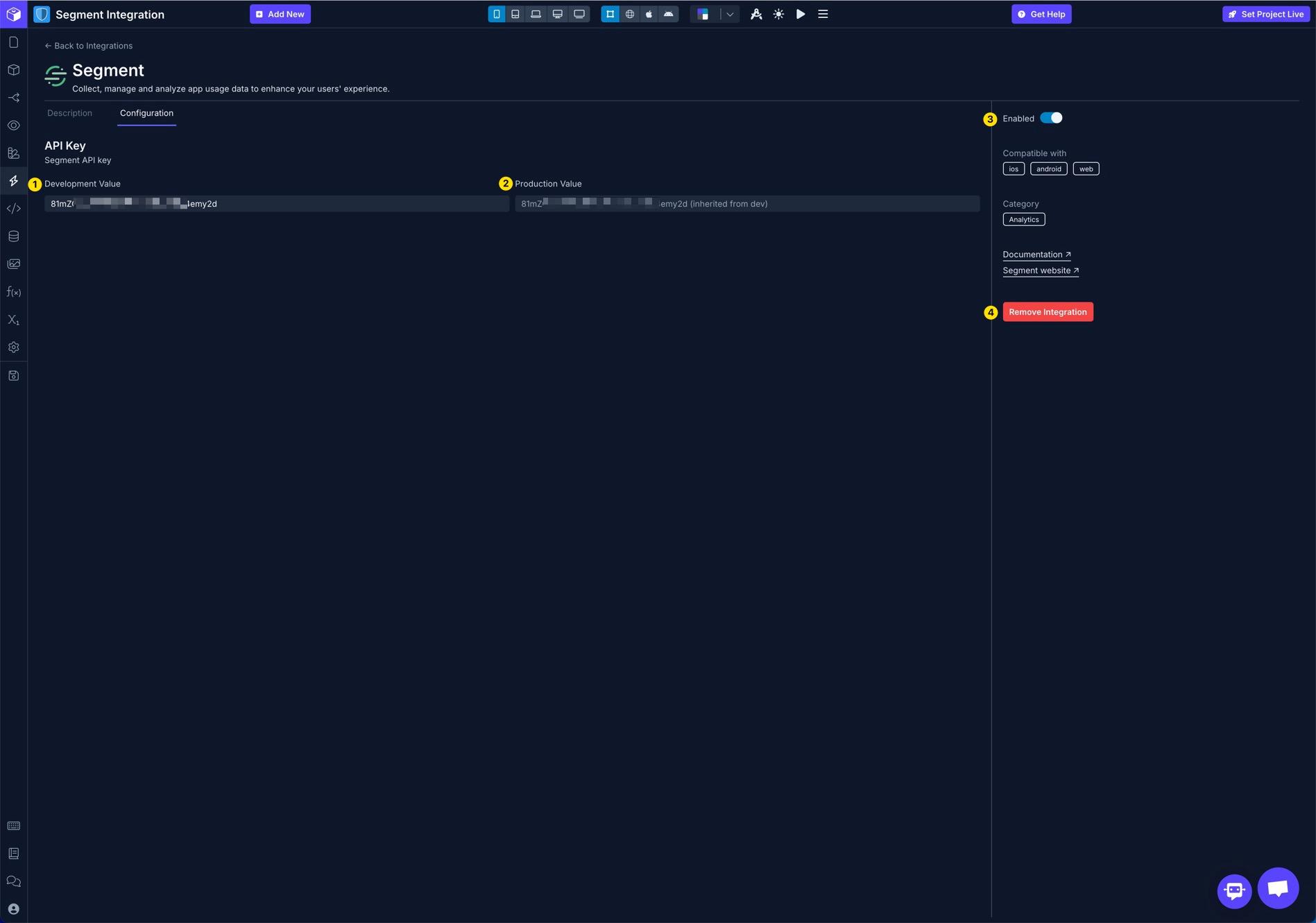The width and height of the screenshot is (1316, 923).
Task: Select the large display device preview
Action: pos(579,14)
